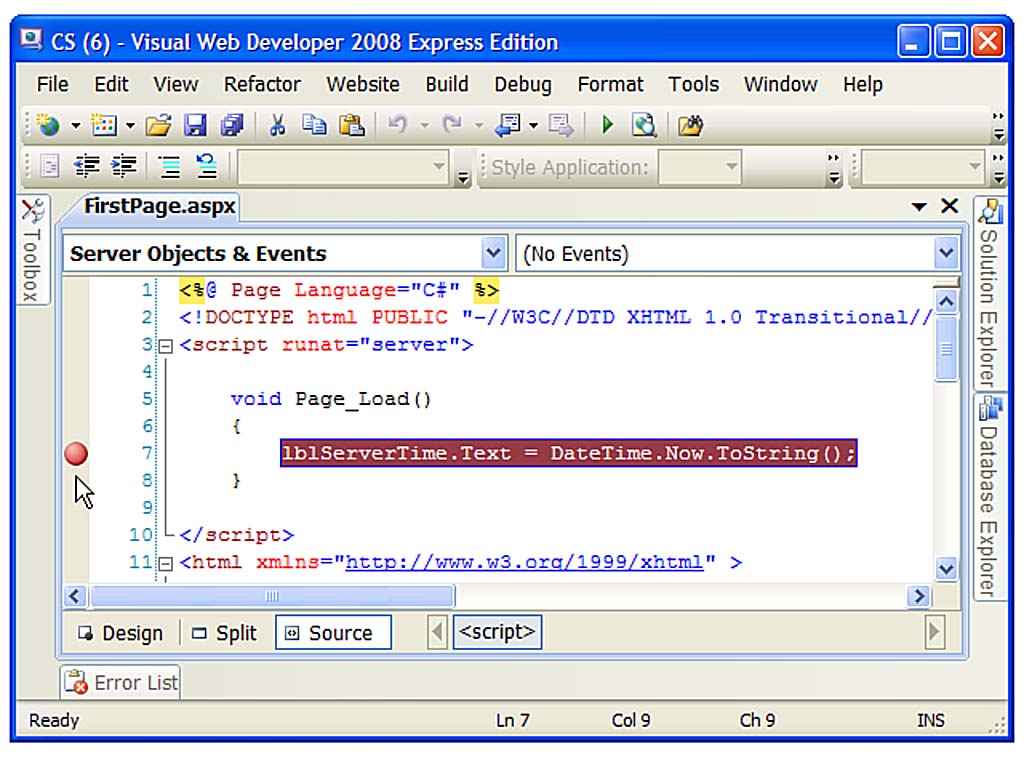1024x757 pixels.
Task: Click the editor scroll down arrow
Action: (946, 569)
